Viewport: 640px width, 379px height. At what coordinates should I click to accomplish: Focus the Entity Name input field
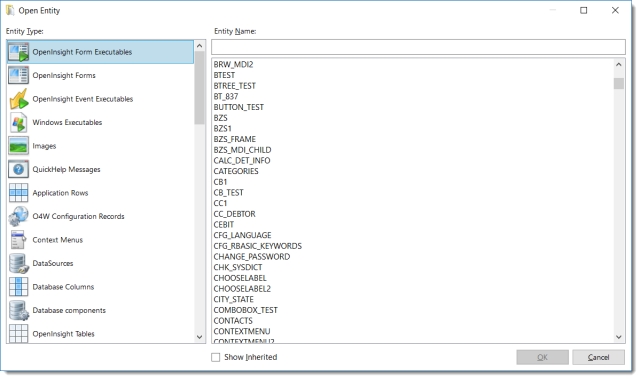[x=418, y=47]
